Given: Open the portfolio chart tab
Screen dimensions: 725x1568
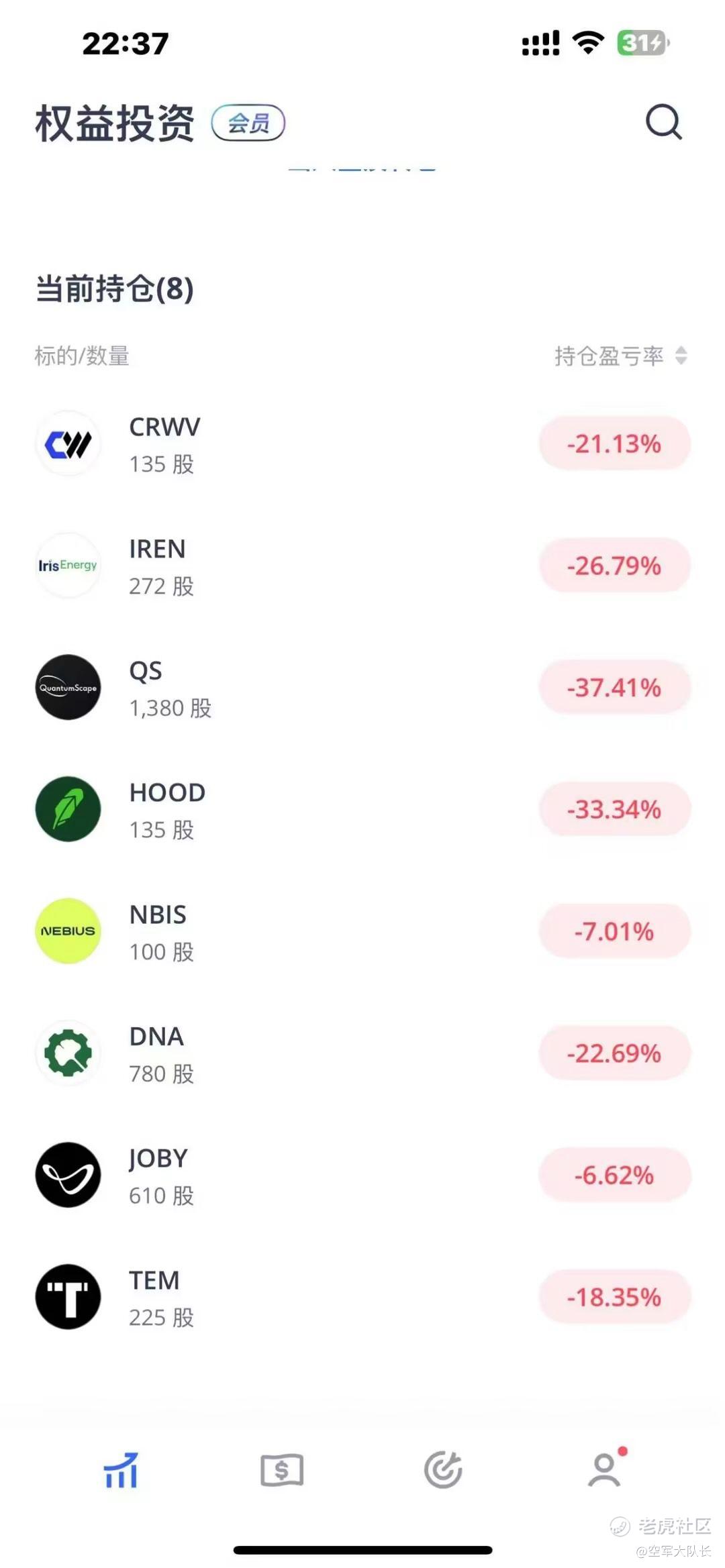Looking at the screenshot, I should pyautogui.click(x=121, y=1470).
